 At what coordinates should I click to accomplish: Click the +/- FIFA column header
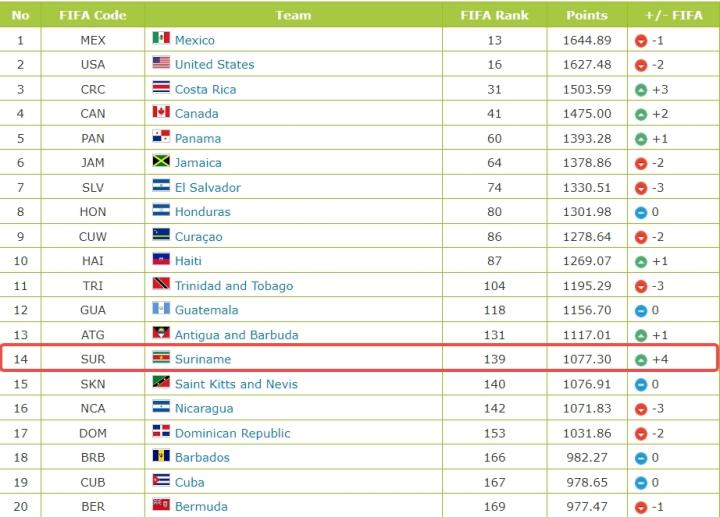click(x=673, y=15)
